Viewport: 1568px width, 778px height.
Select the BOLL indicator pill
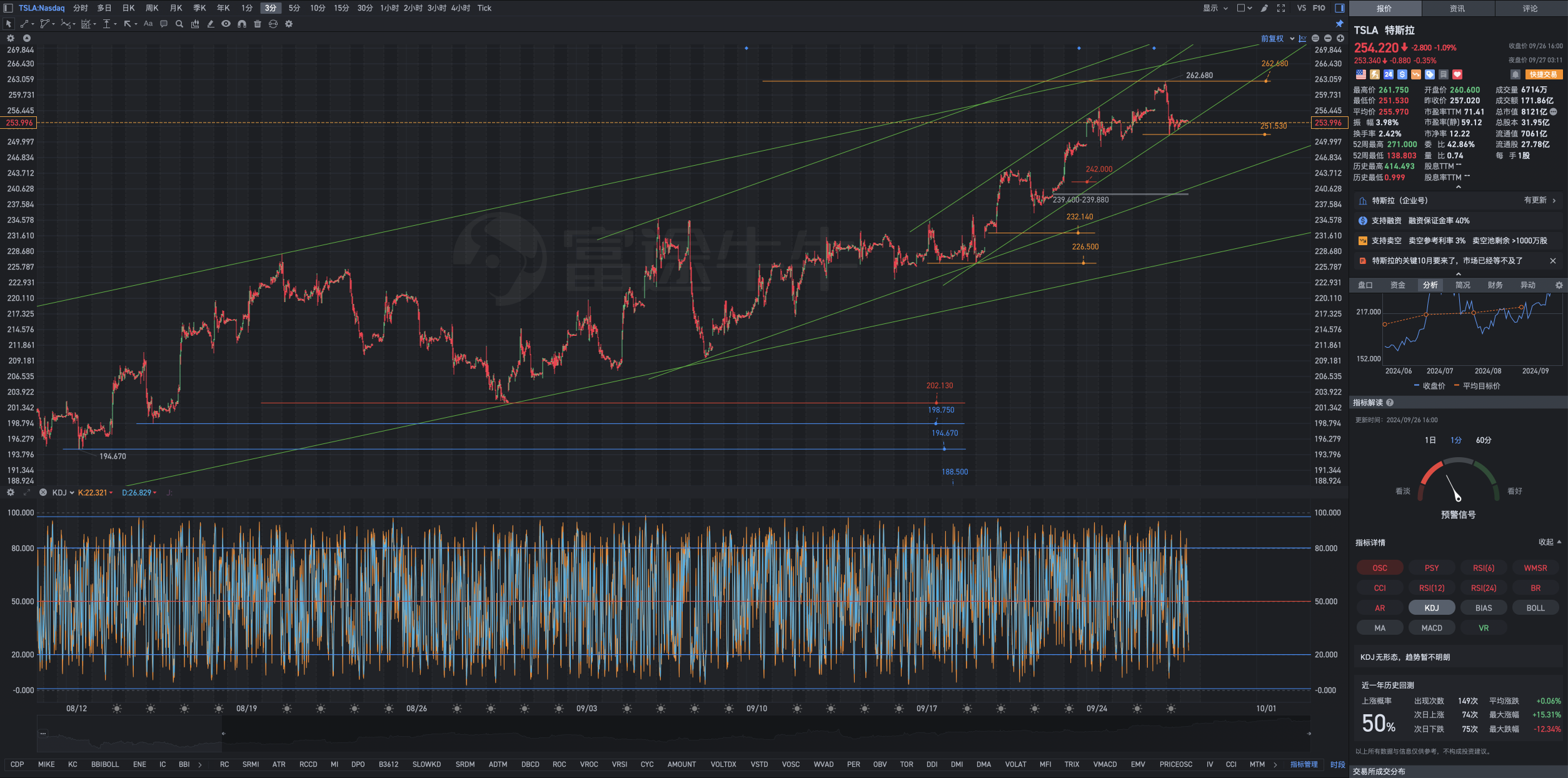1535,608
